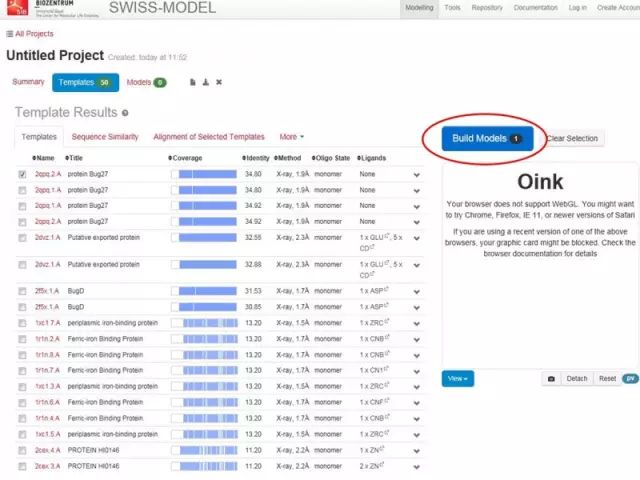The image size is (640, 480).
Task: Open the All Projects list
Action: (30, 34)
